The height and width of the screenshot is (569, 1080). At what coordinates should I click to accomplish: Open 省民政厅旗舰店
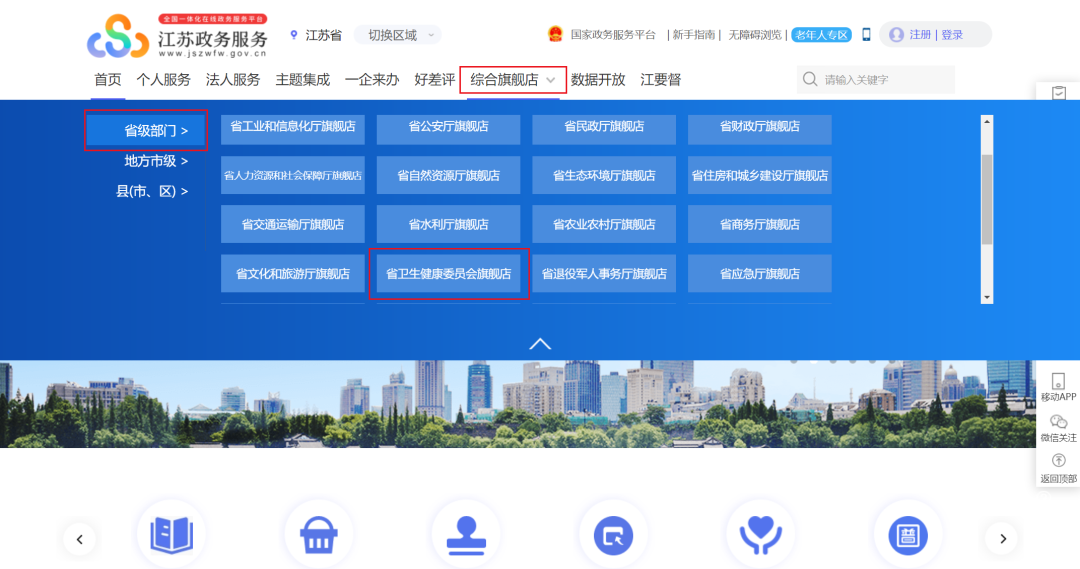tap(604, 130)
